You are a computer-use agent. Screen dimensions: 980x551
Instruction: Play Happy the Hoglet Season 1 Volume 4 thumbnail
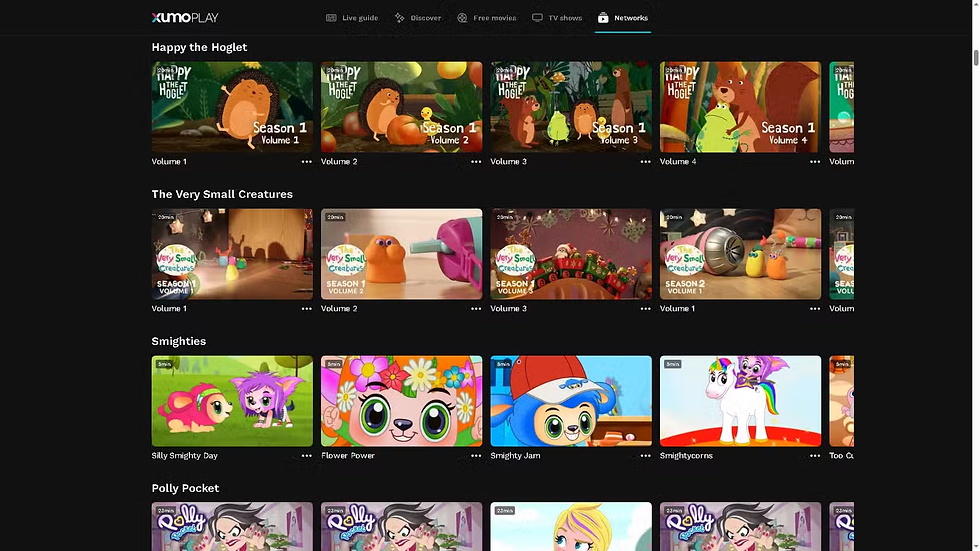(x=740, y=107)
